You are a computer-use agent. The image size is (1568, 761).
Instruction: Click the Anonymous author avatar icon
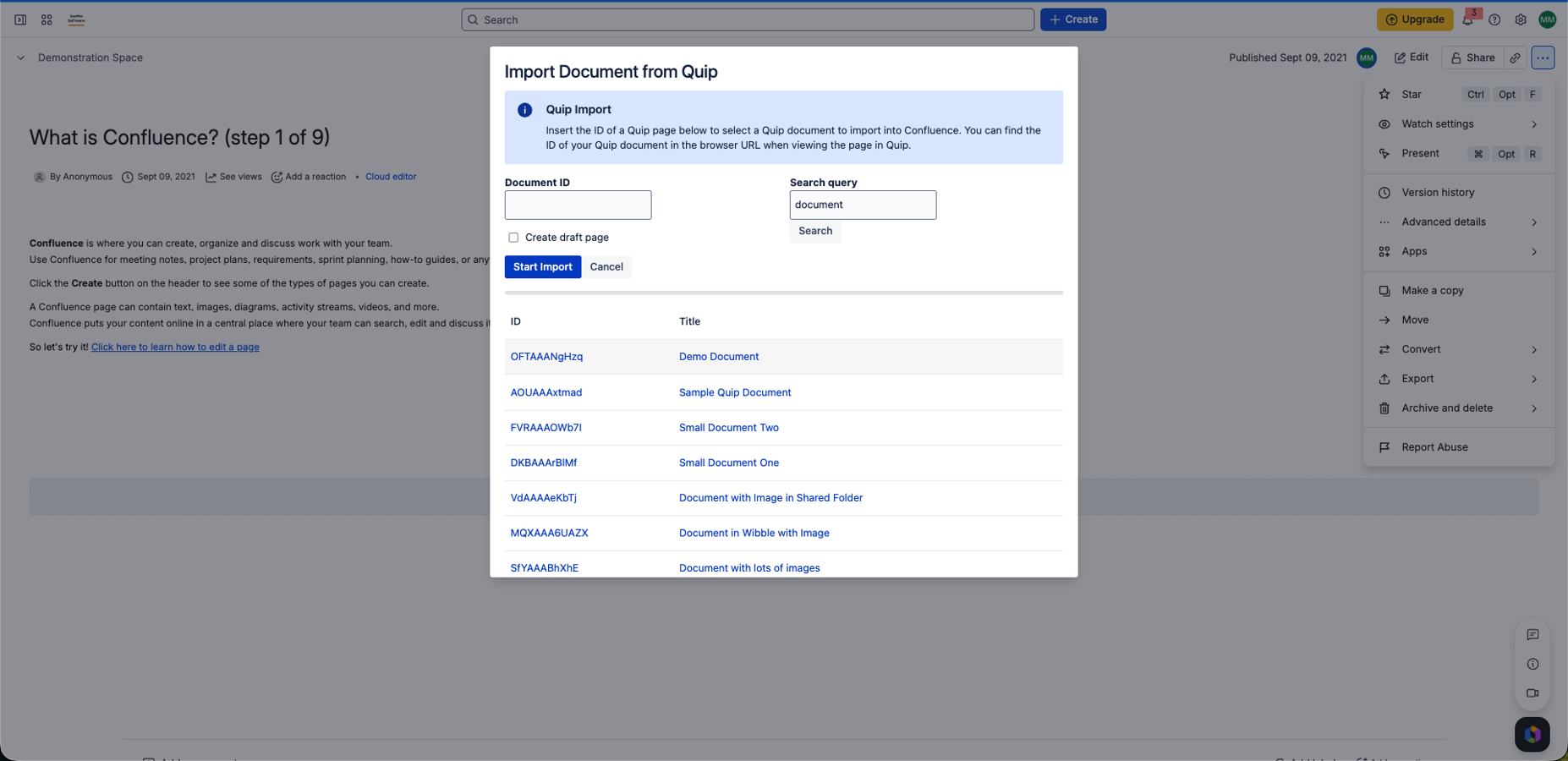click(x=39, y=178)
